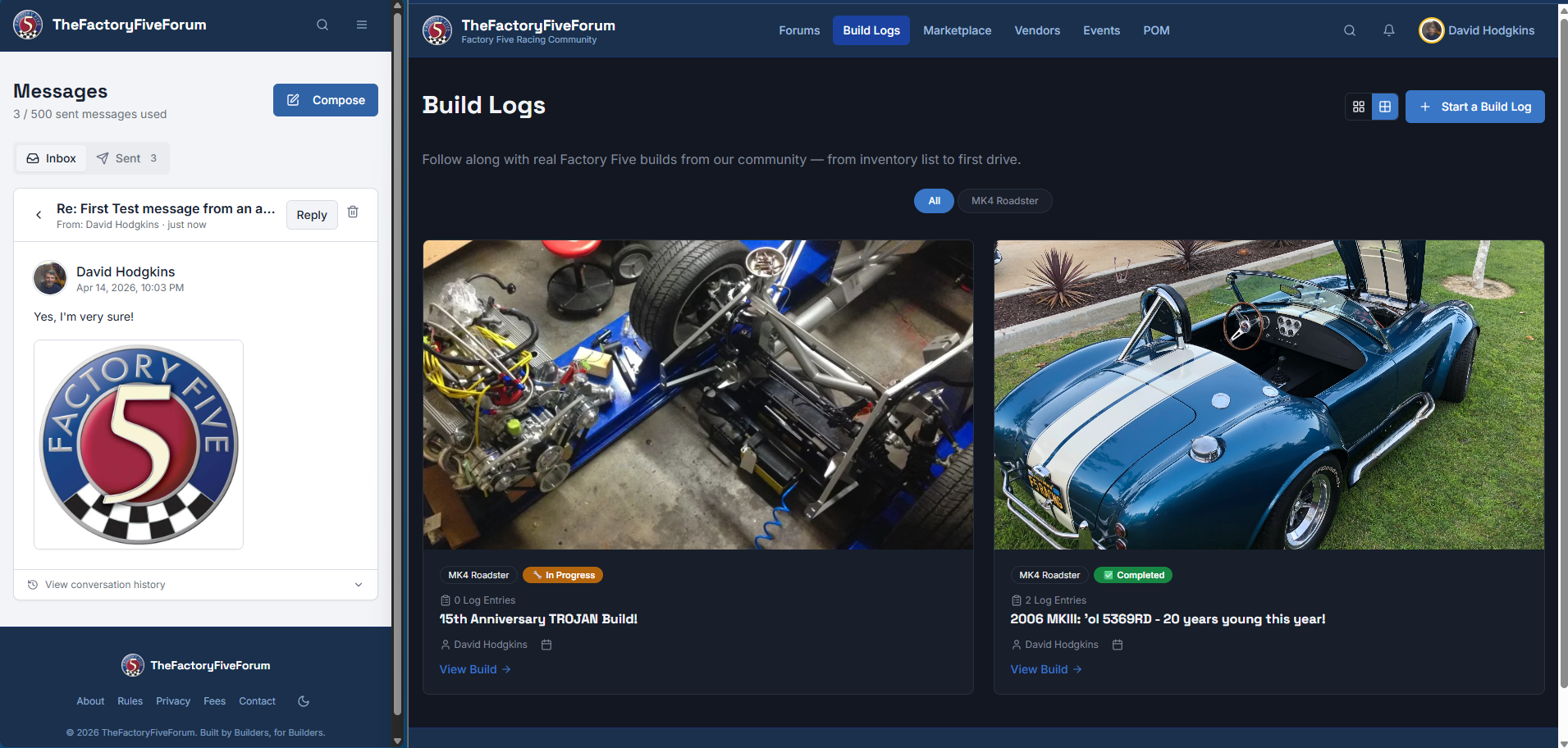Click the left panel vertical scrollbar
The height and width of the screenshot is (748, 1568).
398,364
